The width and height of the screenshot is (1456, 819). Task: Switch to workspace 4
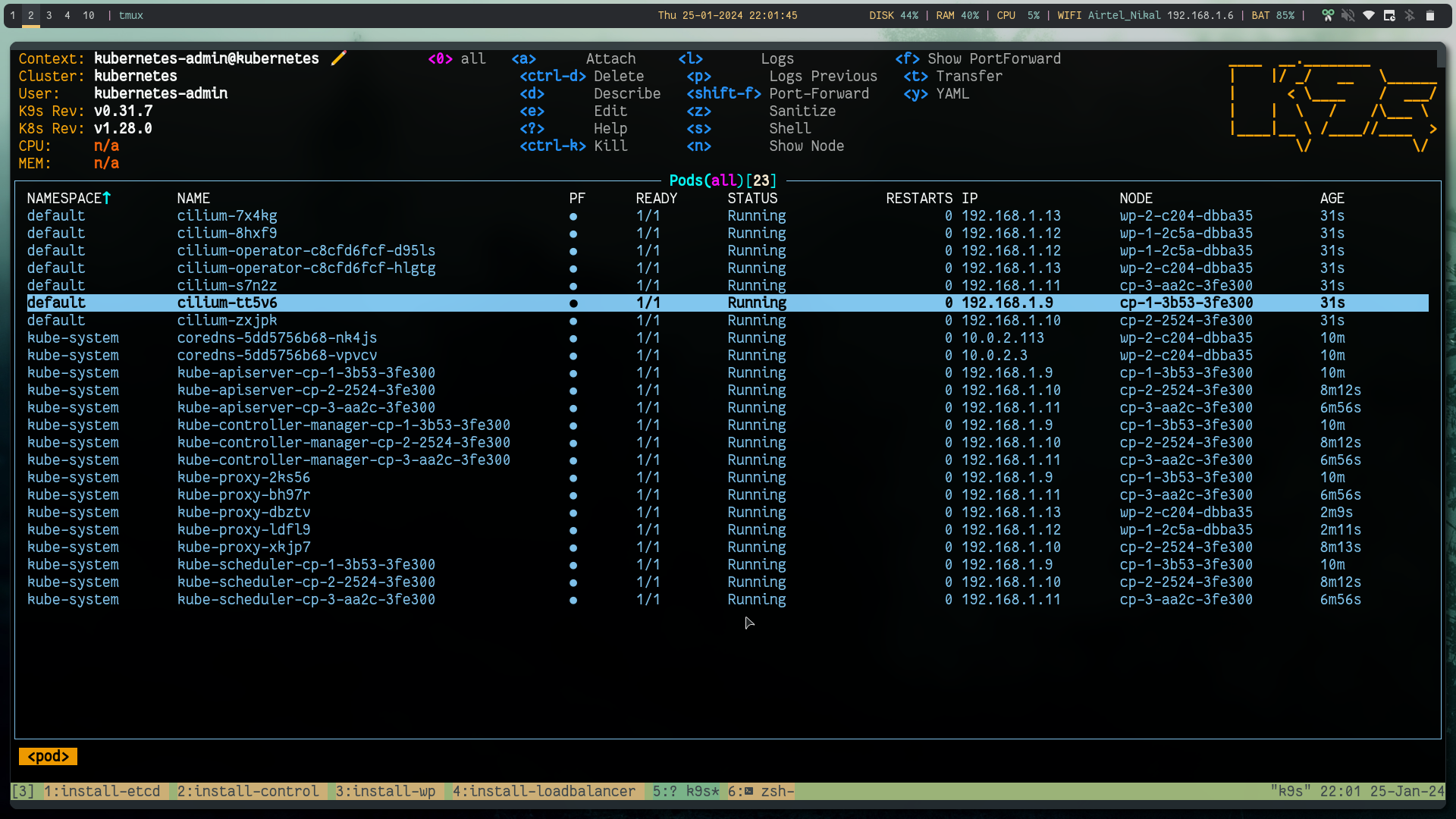click(67, 15)
